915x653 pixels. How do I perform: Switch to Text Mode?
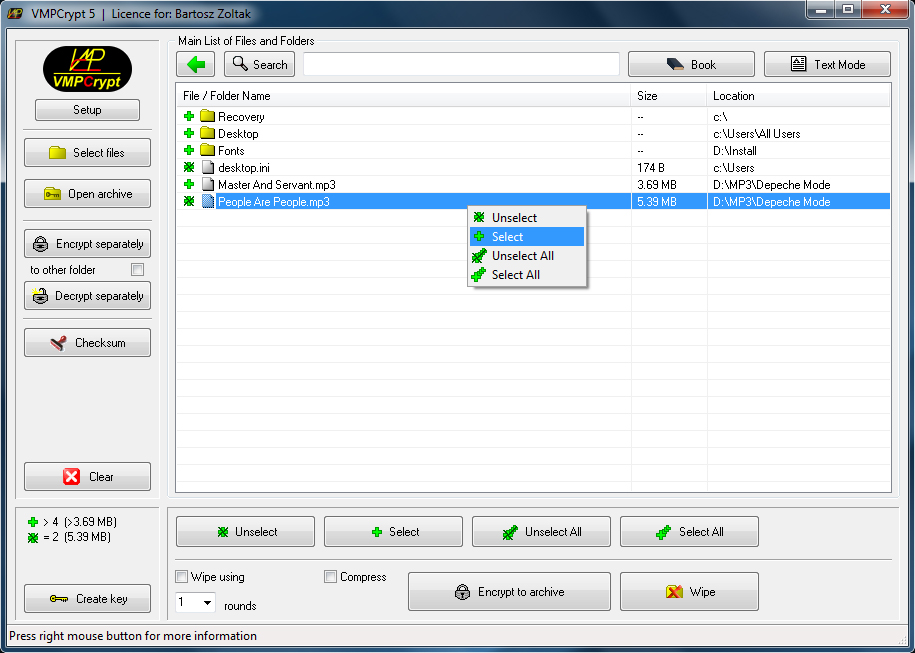coord(827,64)
